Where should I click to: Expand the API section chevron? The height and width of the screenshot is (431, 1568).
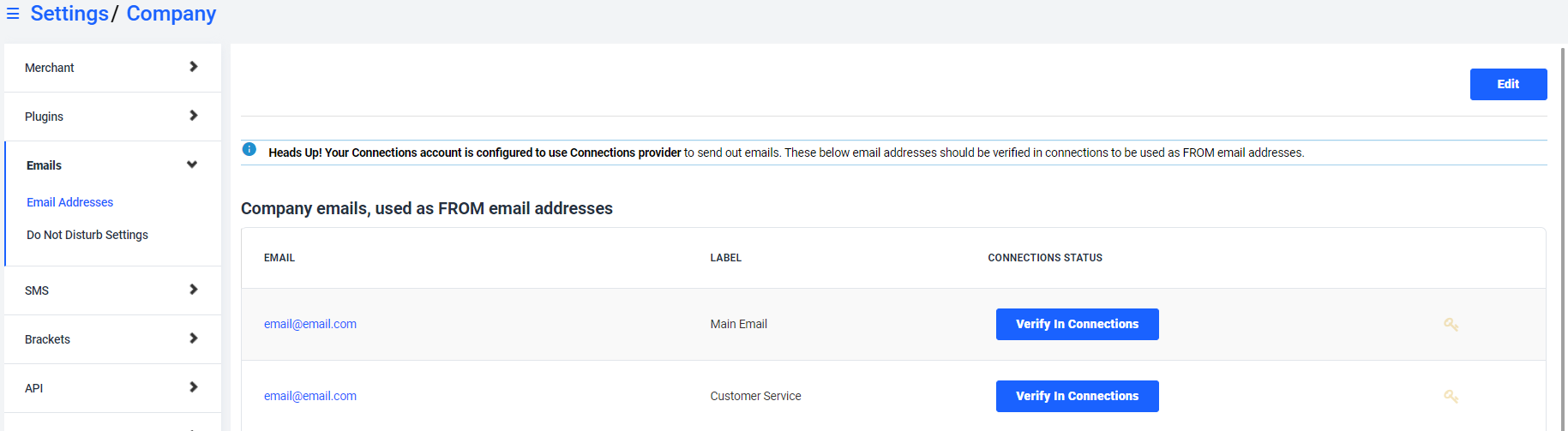click(x=193, y=387)
